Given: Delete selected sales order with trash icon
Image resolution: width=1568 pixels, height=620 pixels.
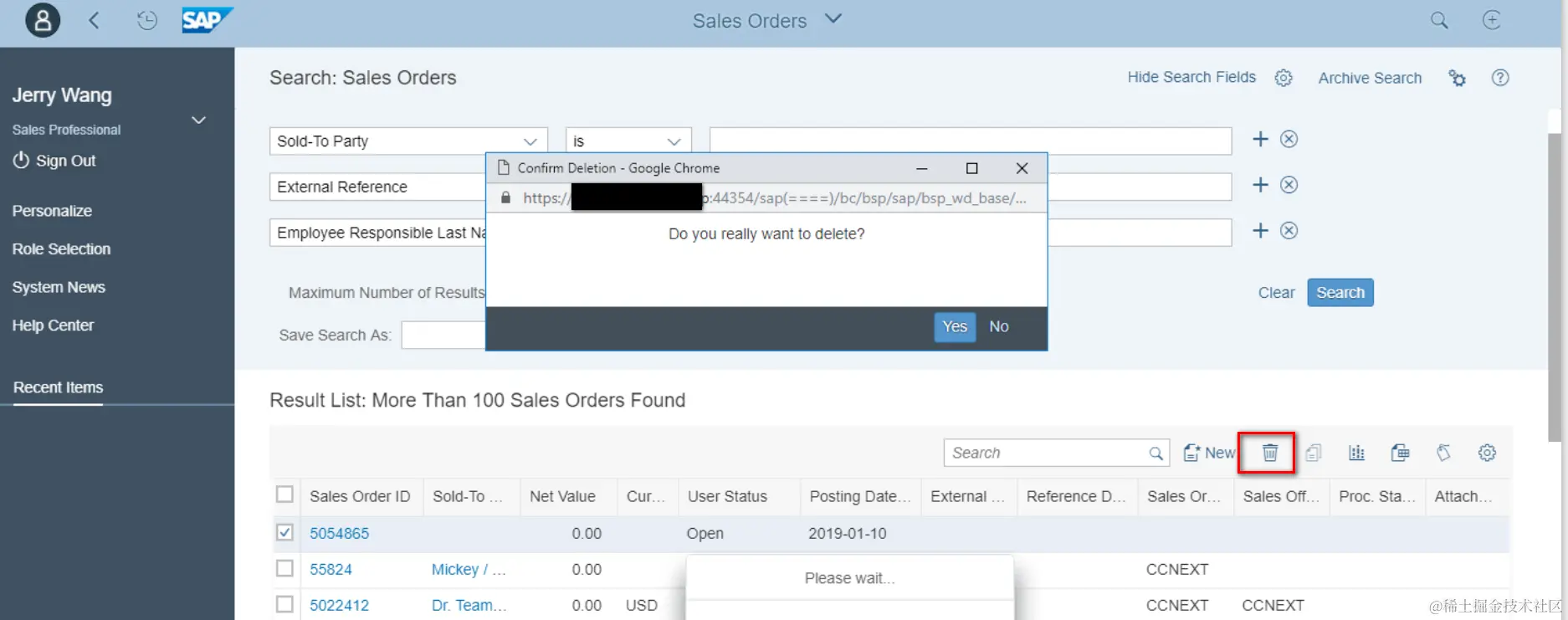Looking at the screenshot, I should [x=1269, y=453].
